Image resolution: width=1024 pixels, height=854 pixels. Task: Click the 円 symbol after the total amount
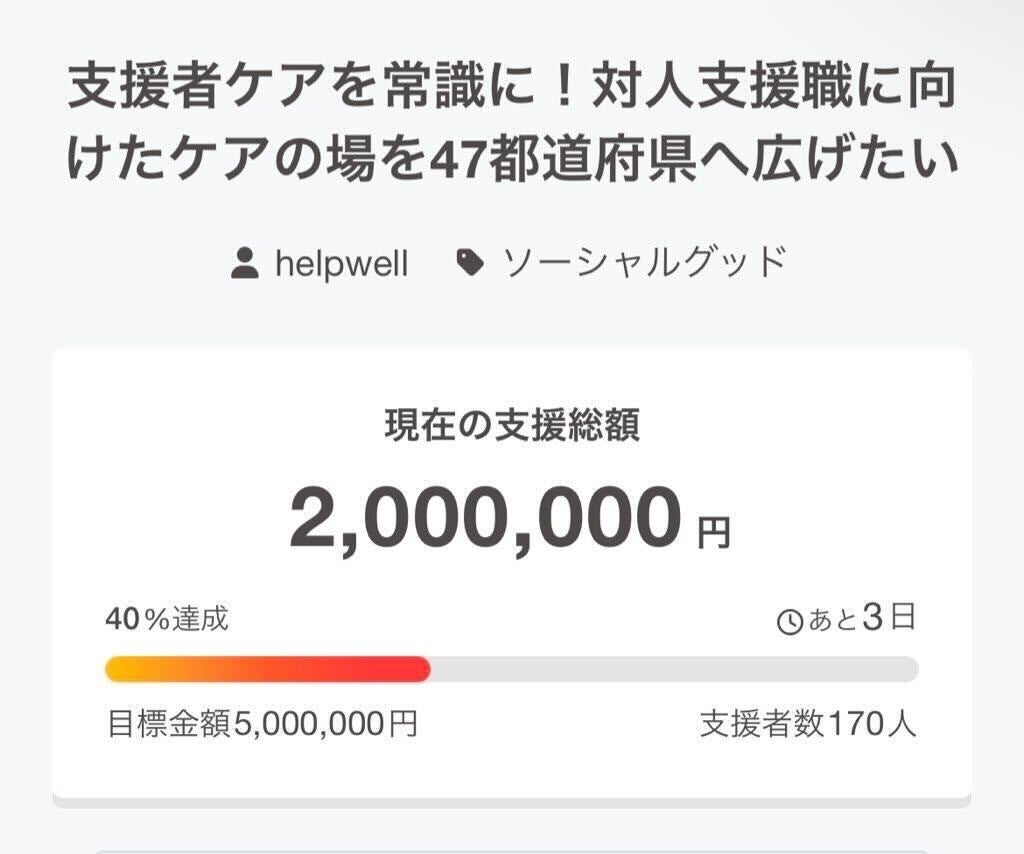[714, 533]
